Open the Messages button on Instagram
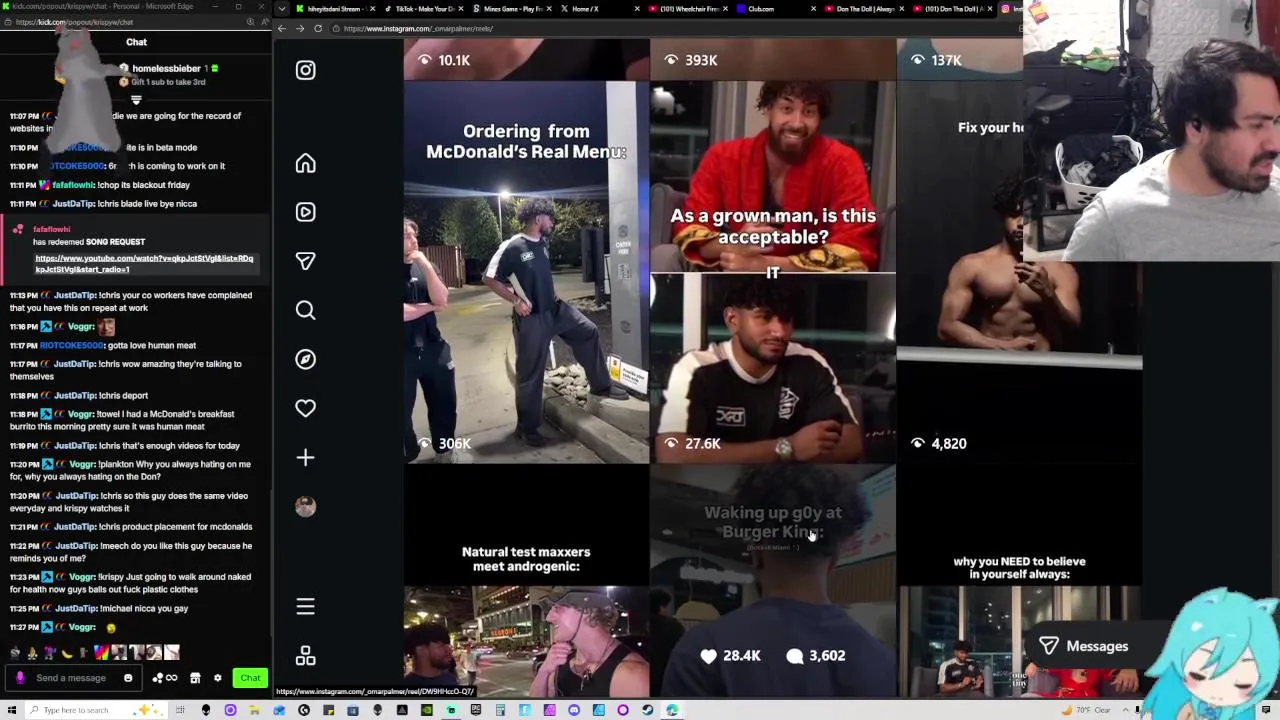This screenshot has height=720, width=1280. (1085, 646)
